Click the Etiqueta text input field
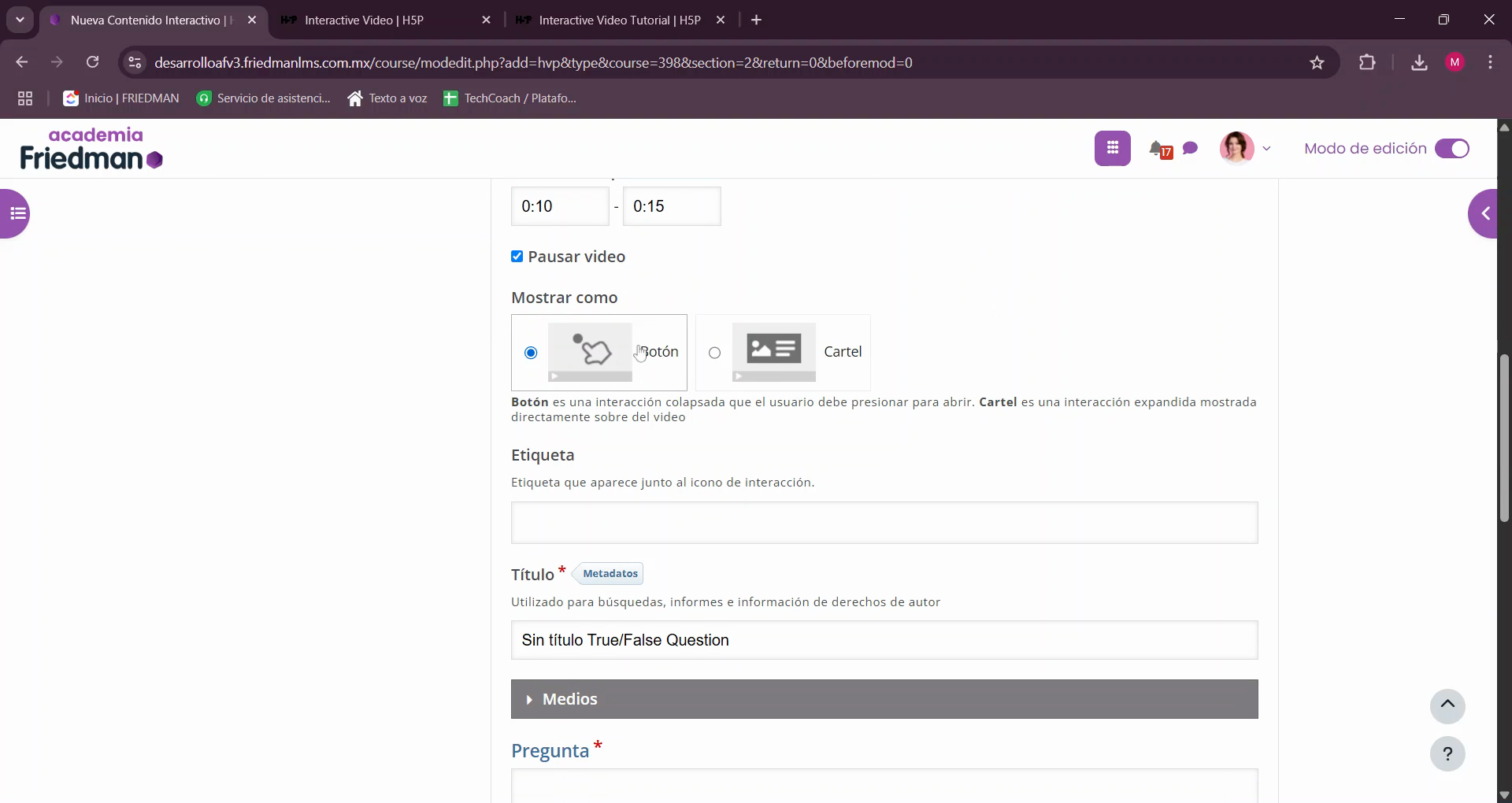 click(884, 523)
